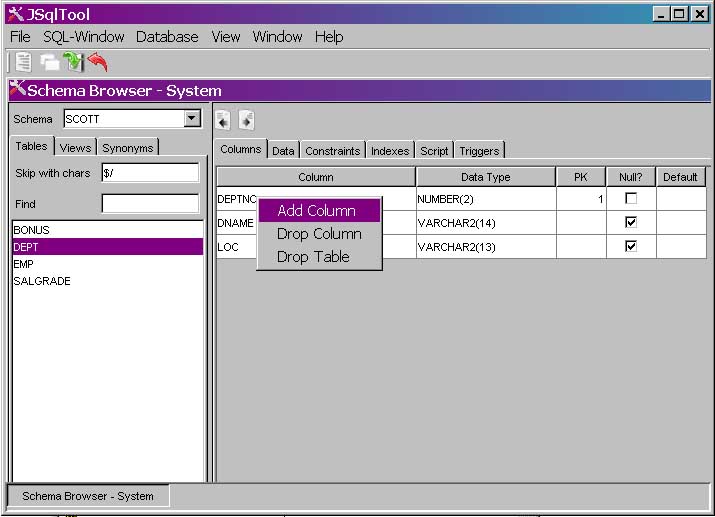Open the Views tab in left panel
The height and width of the screenshot is (517, 715).
75,147
